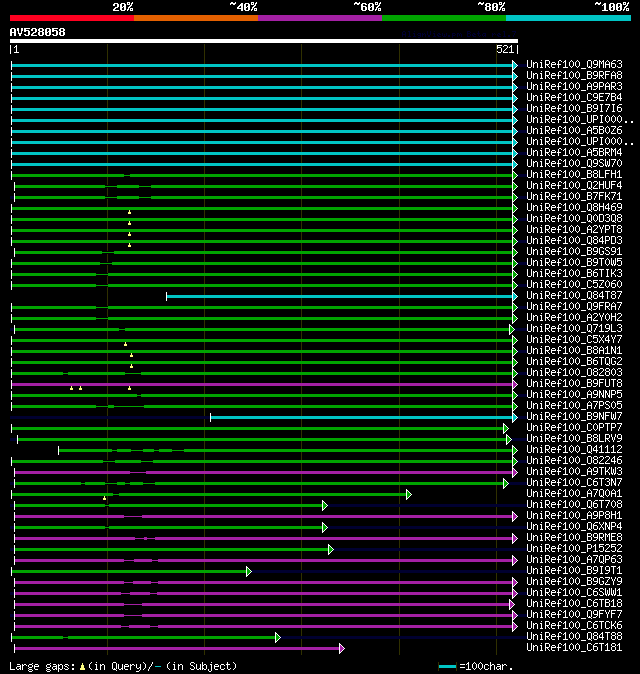Image resolution: width=640 pixels, height=674 pixels.
Task: Select the UniRef100_B6TIK3 label
Action: tap(574, 274)
